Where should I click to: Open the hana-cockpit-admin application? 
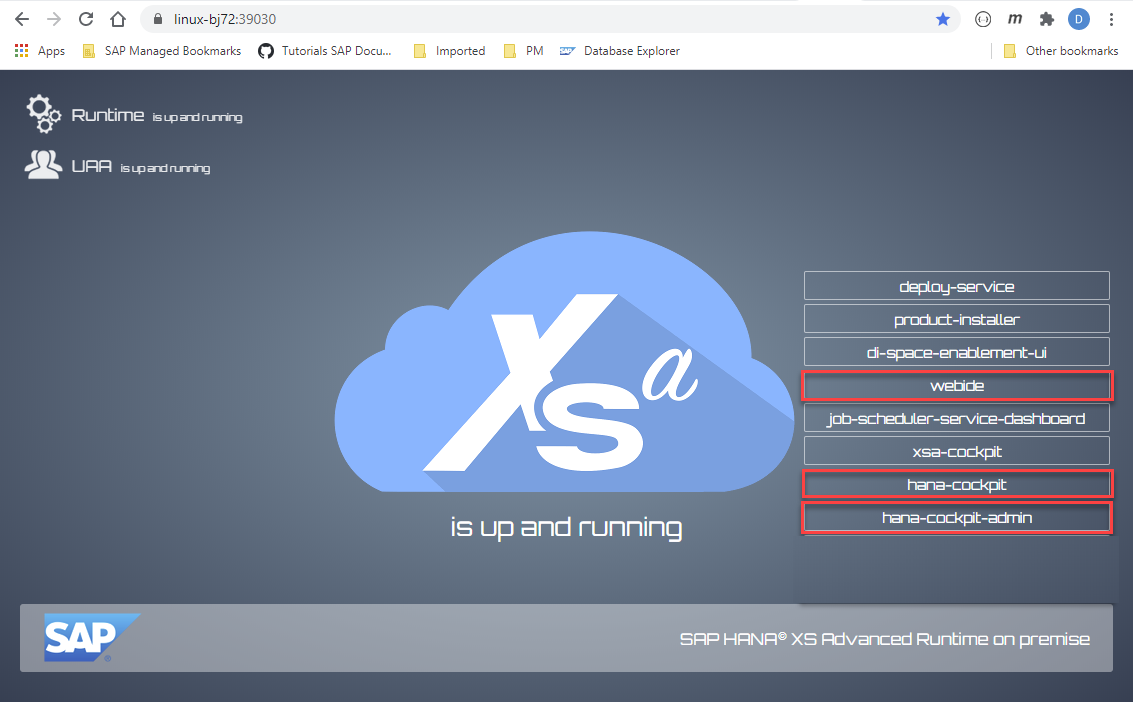957,518
